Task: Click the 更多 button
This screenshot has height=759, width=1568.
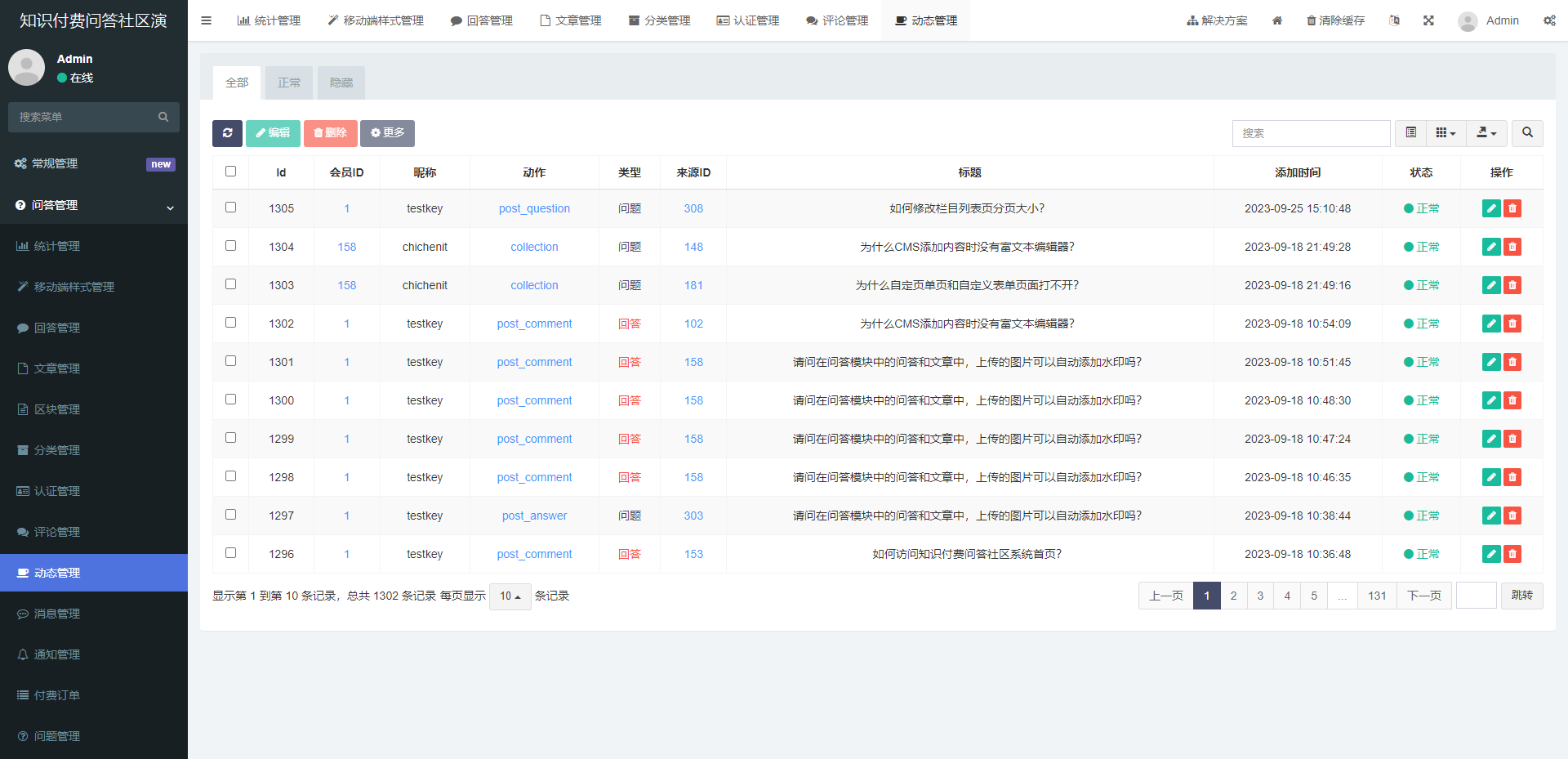Action: 387,133
